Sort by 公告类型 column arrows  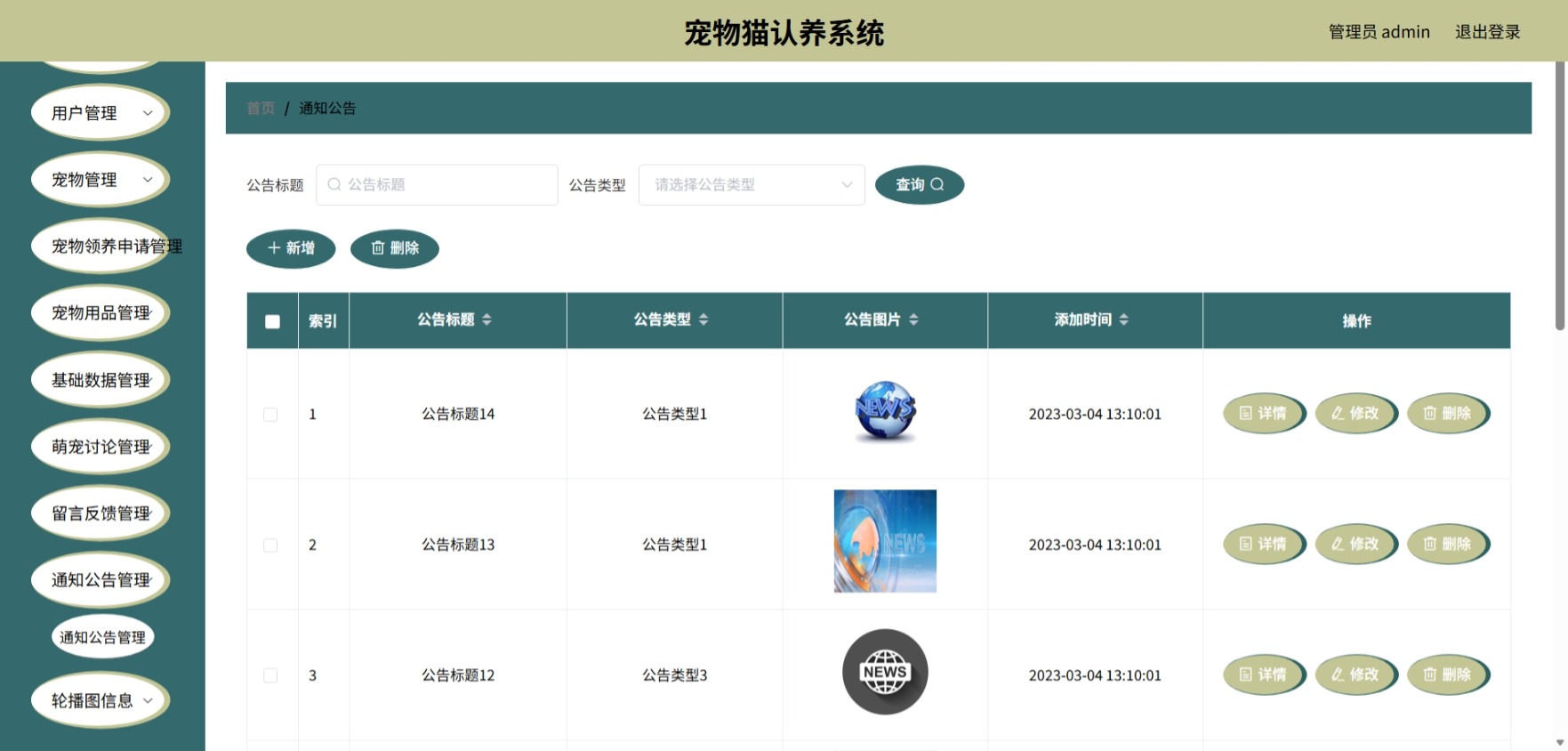pos(704,319)
